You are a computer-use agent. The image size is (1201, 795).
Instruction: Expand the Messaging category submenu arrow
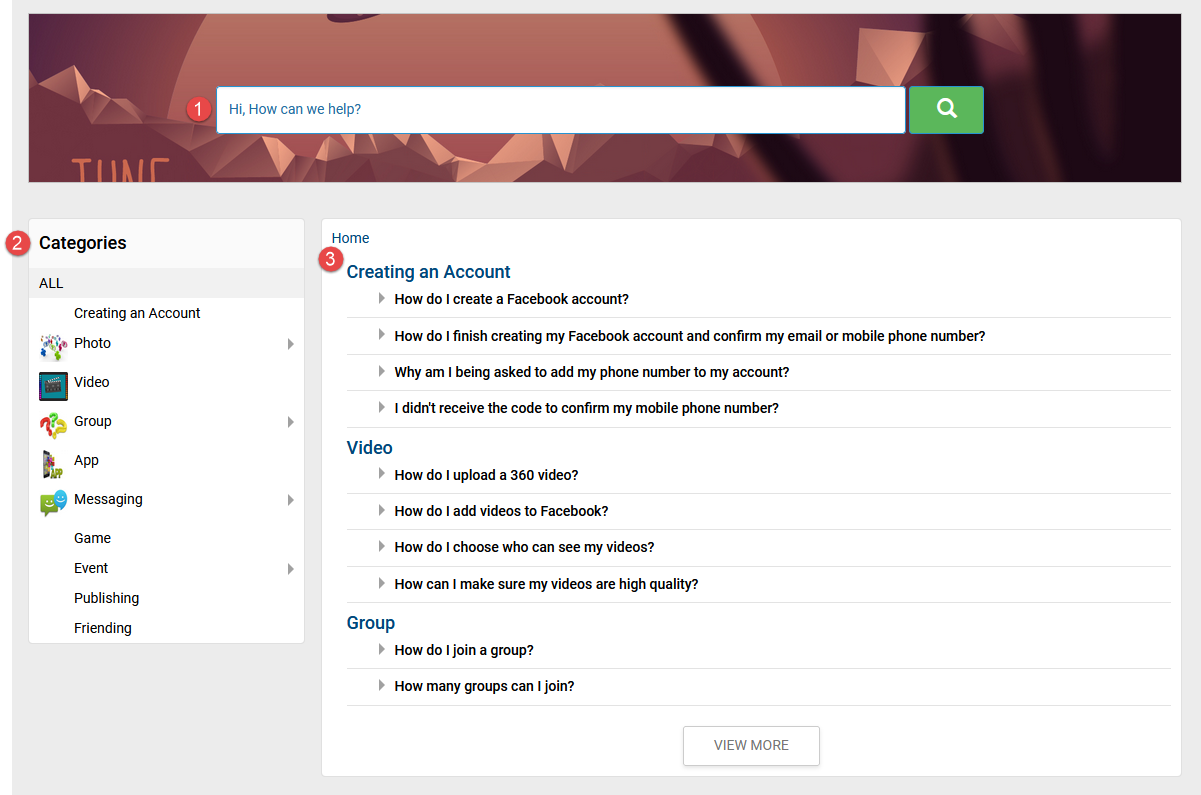tap(291, 500)
